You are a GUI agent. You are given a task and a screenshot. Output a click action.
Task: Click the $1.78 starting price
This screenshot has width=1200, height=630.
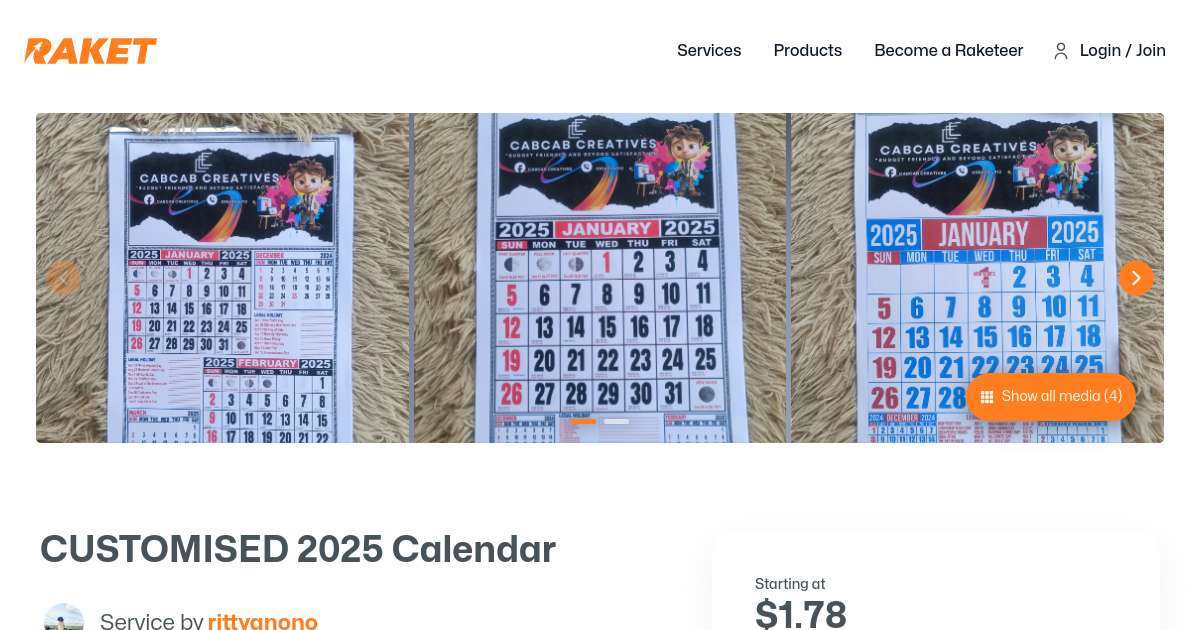pyautogui.click(x=801, y=614)
